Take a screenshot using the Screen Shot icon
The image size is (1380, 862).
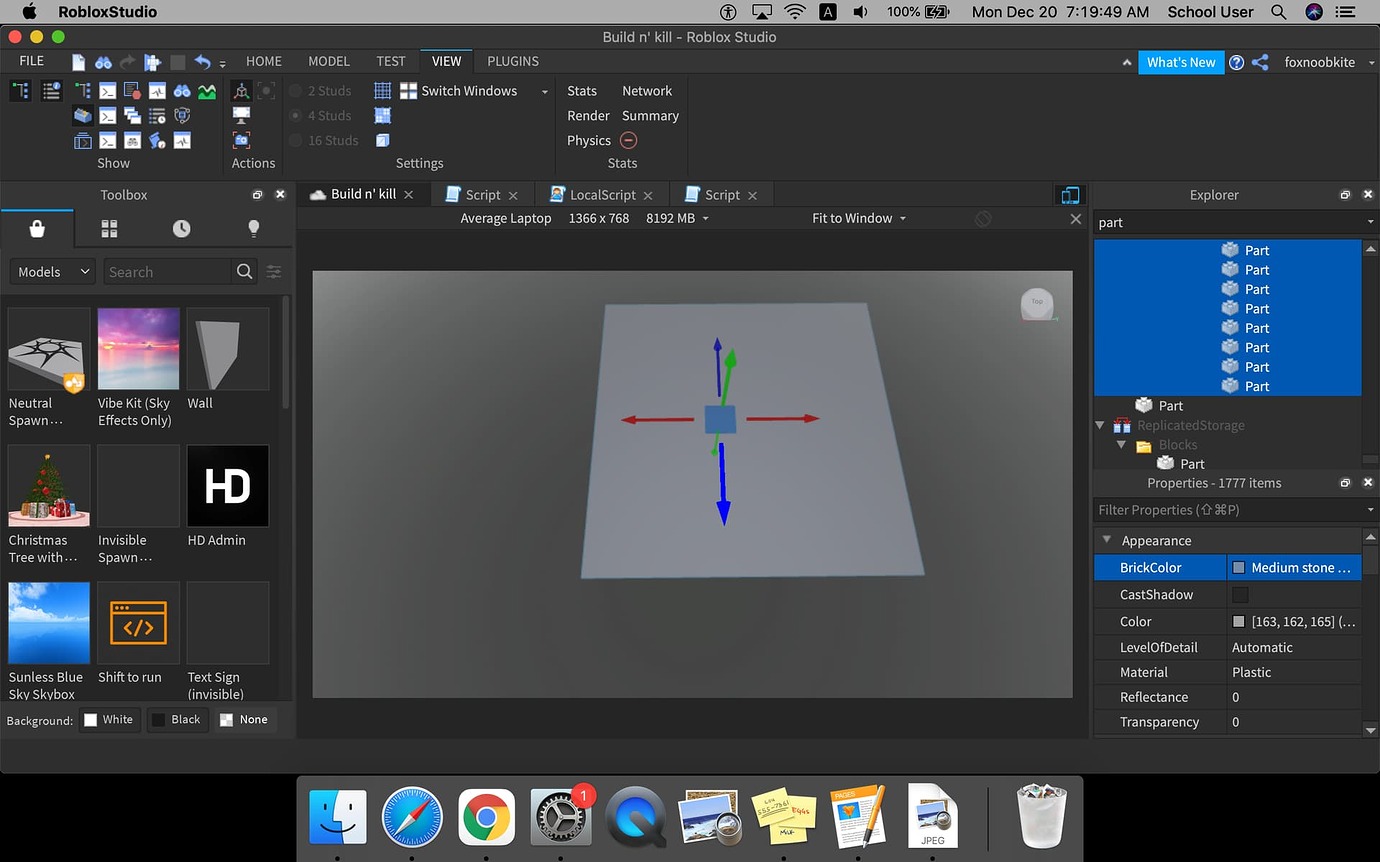coord(241,140)
